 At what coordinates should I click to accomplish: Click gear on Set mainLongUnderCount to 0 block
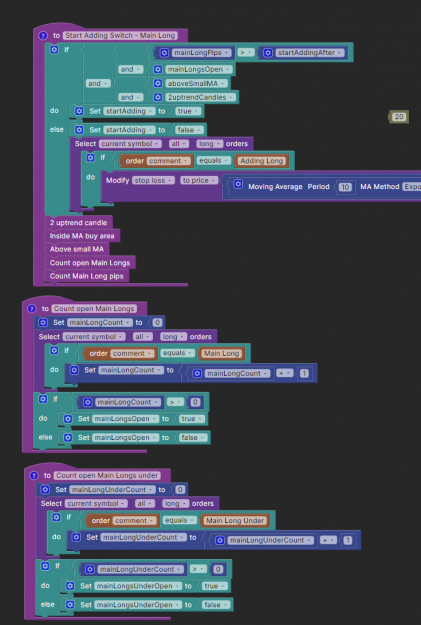(x=45, y=489)
